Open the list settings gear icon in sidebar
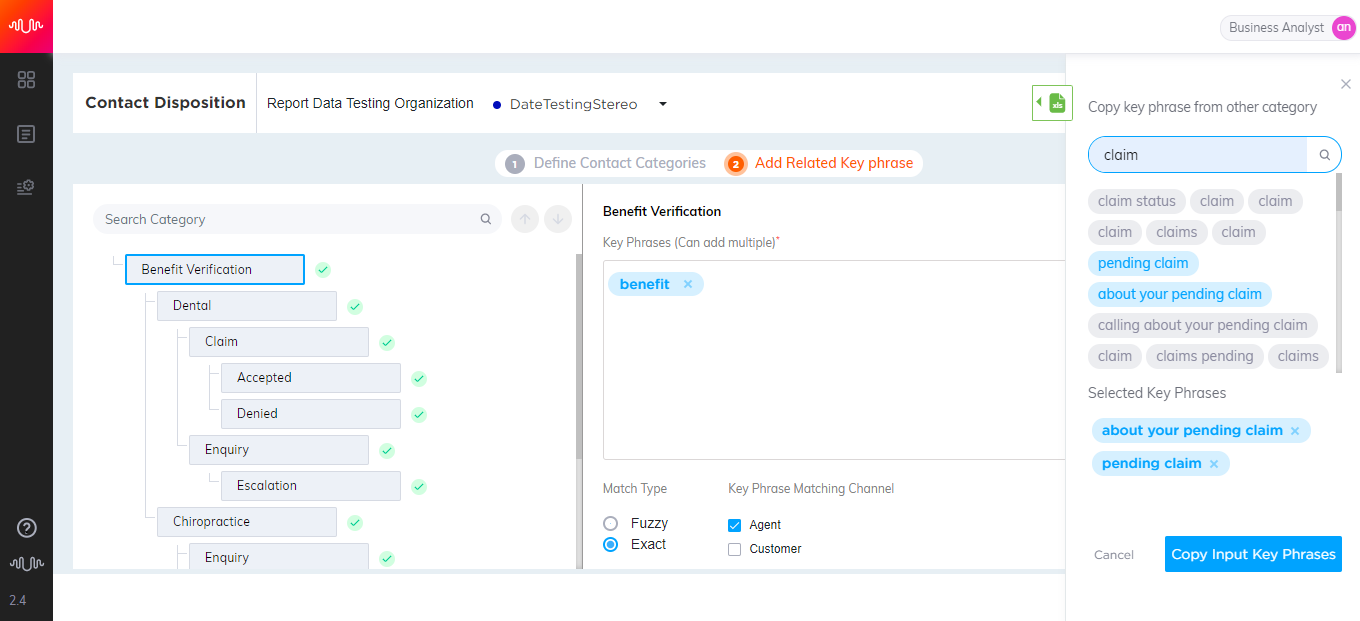Screen dimensions: 1360x621 pos(27,187)
